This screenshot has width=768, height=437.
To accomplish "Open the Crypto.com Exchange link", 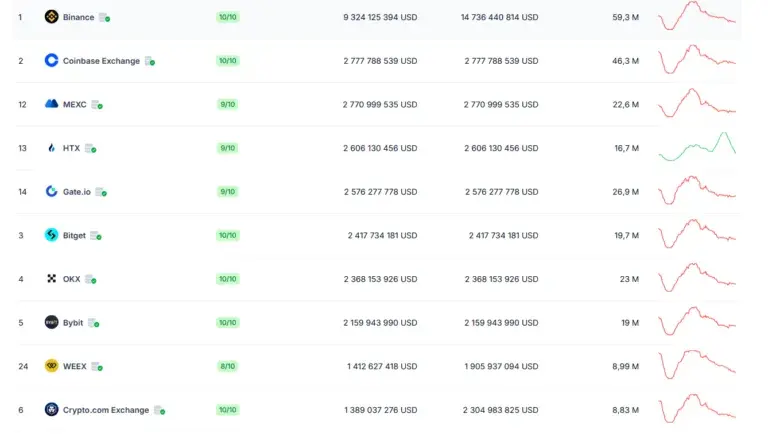I will tap(106, 410).
